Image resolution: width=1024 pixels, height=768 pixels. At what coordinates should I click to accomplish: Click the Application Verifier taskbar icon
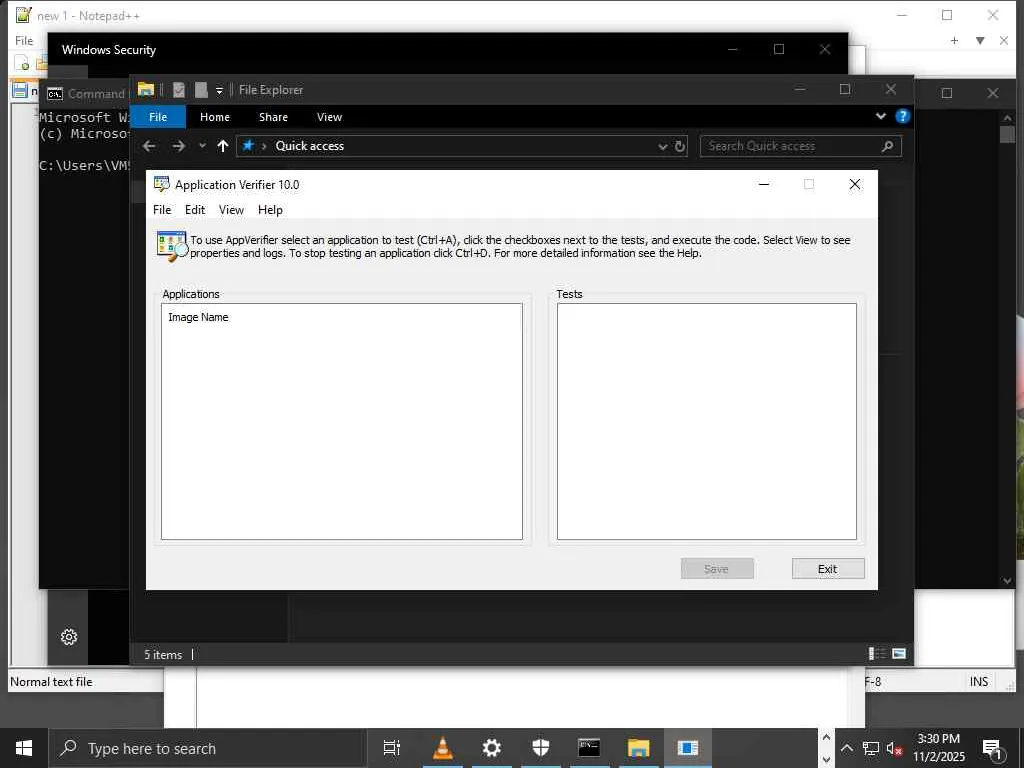pos(687,748)
